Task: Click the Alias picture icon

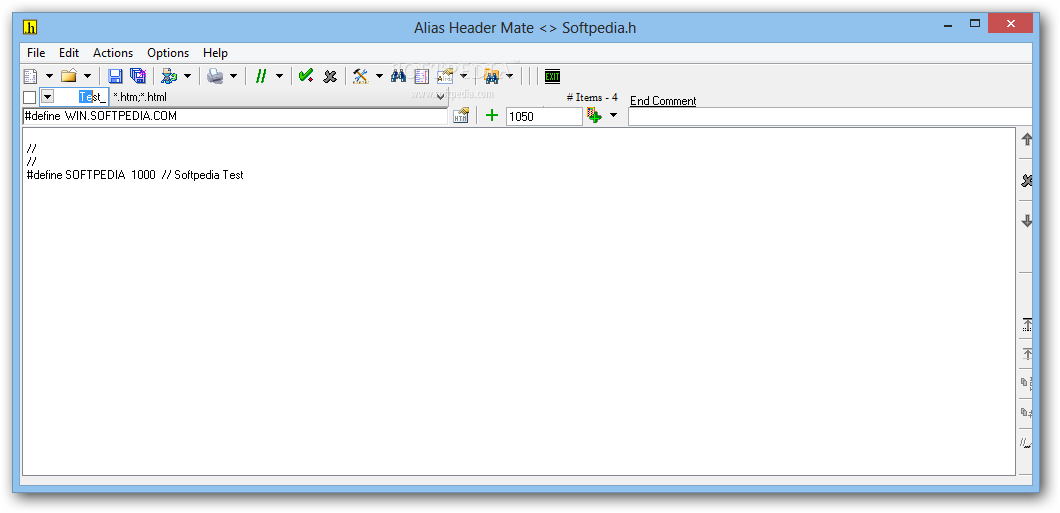Action: tap(445, 76)
